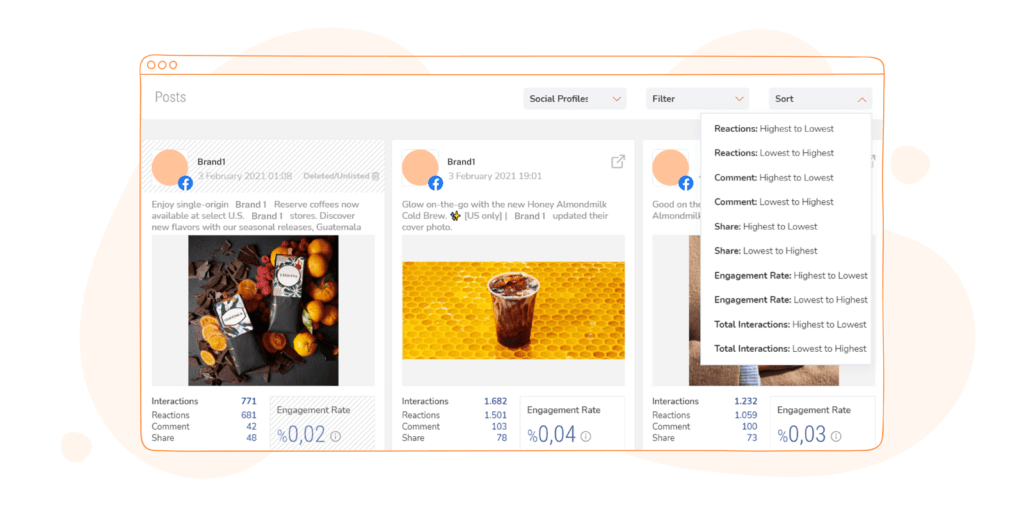Image resolution: width=1024 pixels, height=506 pixels.
Task: Click the Posts heading
Action: pos(170,97)
